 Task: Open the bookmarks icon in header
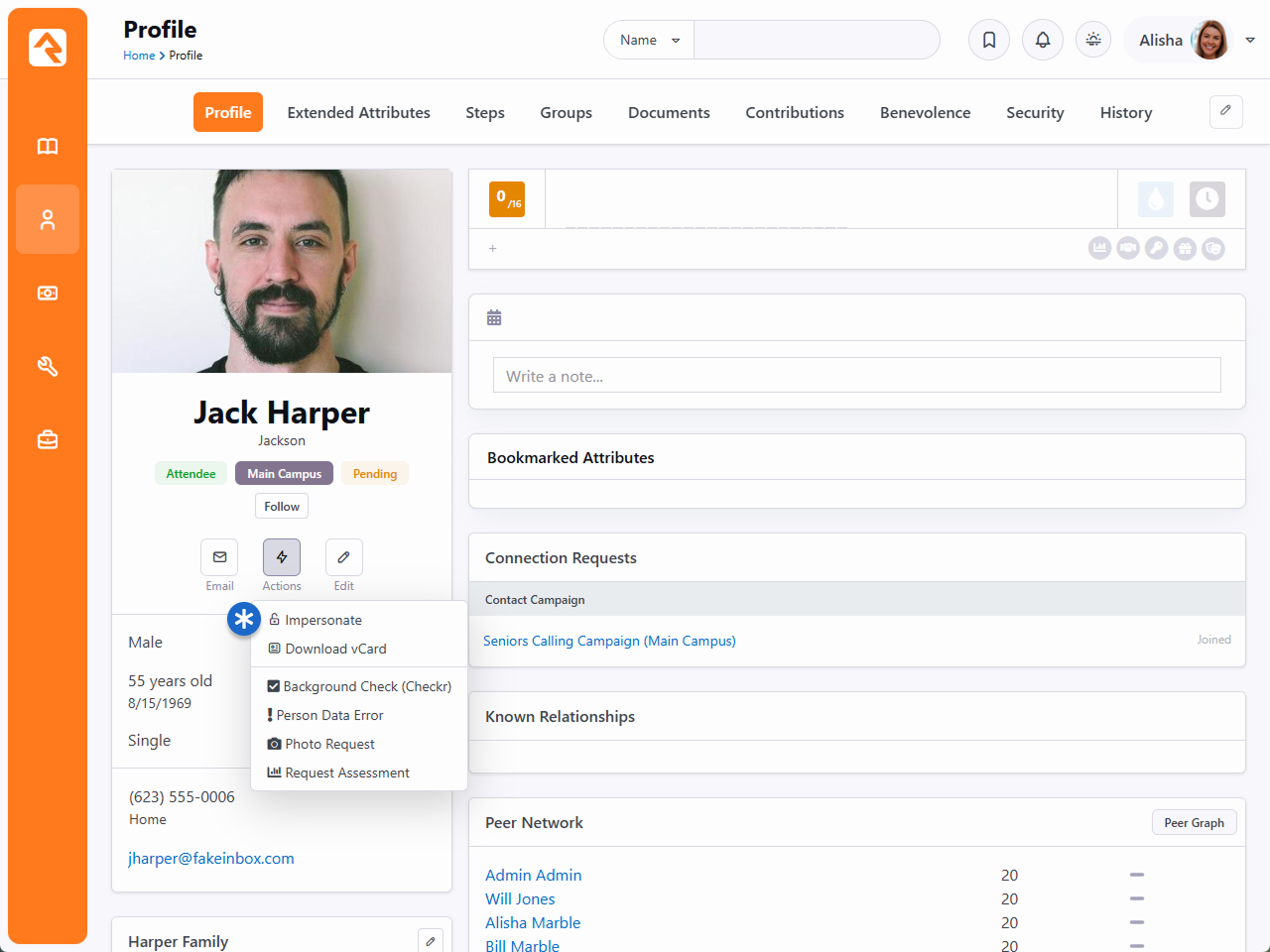(989, 41)
